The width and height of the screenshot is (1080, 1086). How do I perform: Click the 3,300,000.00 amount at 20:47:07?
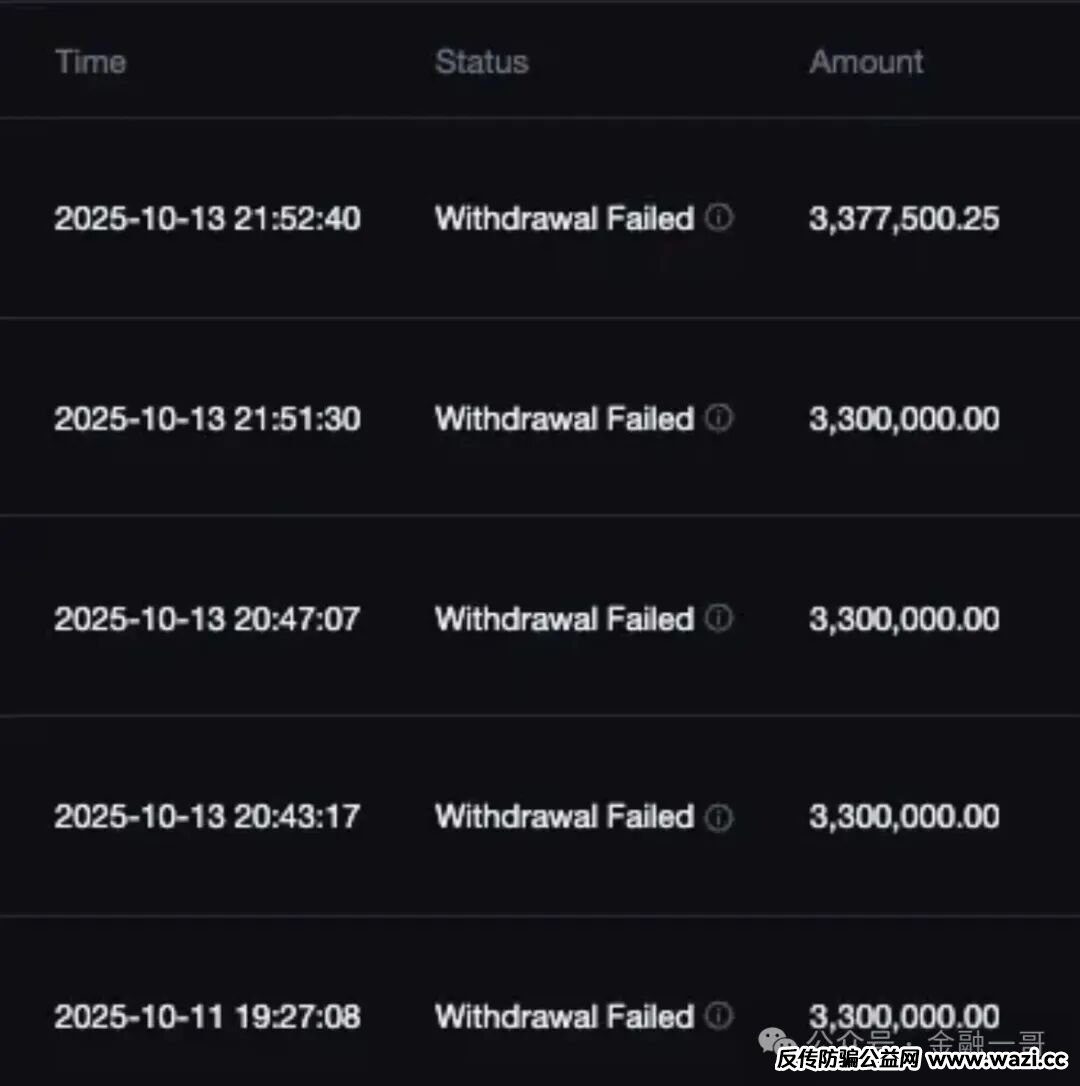[x=904, y=619]
